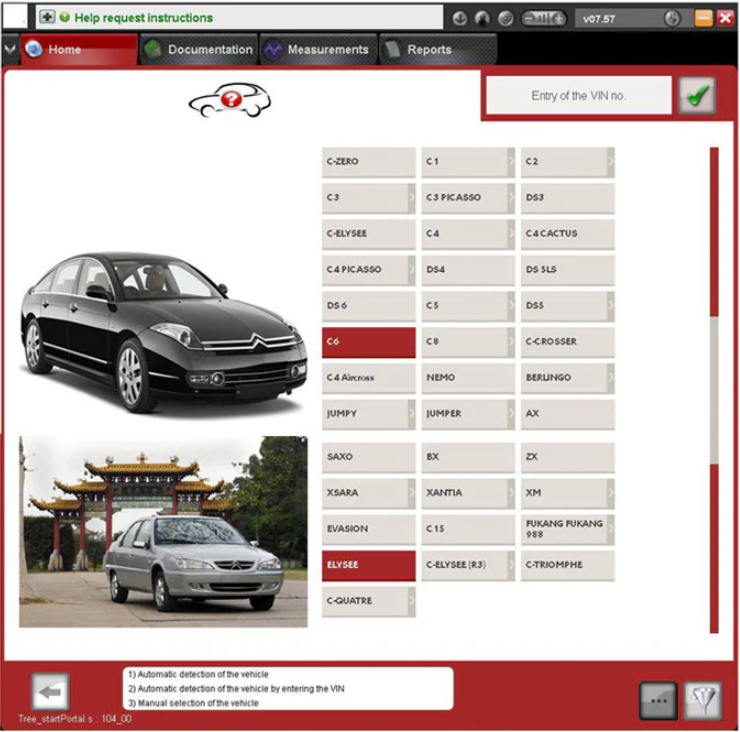Image resolution: width=740 pixels, height=732 pixels.
Task: Click the Entry of the VIN no. field
Action: click(578, 96)
